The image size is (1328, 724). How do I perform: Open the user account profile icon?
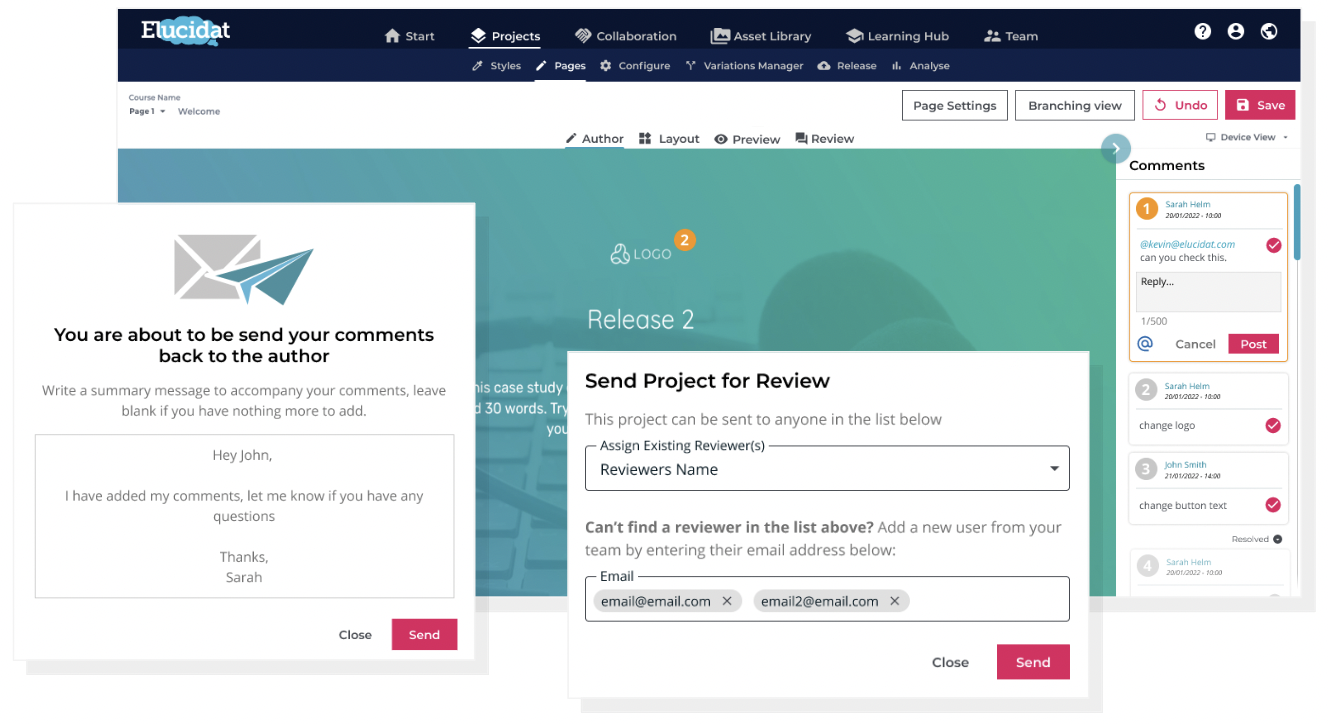click(1236, 32)
